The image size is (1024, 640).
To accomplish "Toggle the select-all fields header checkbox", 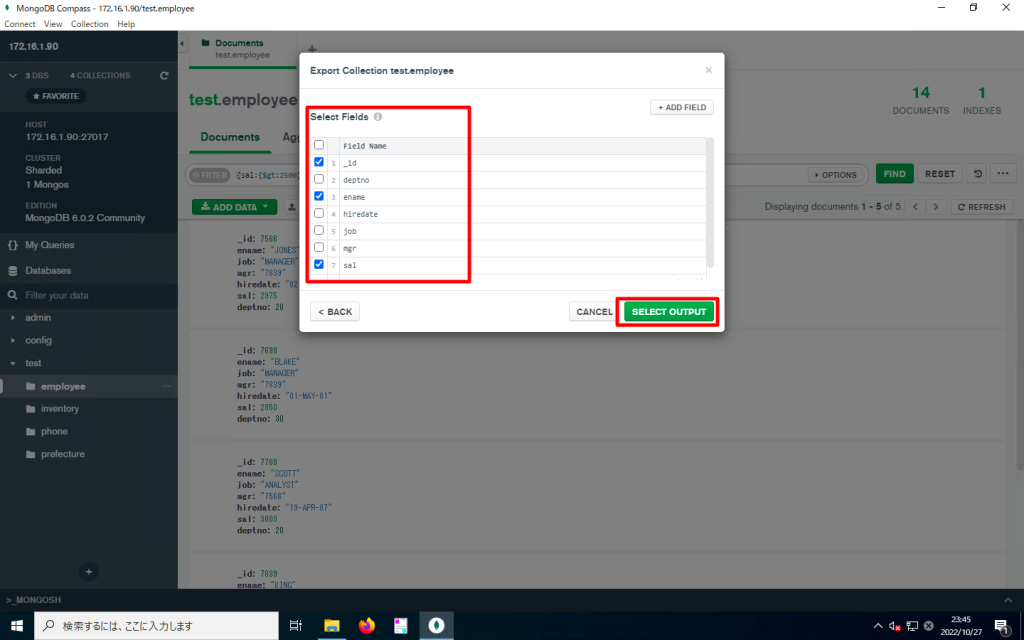I will (319, 145).
